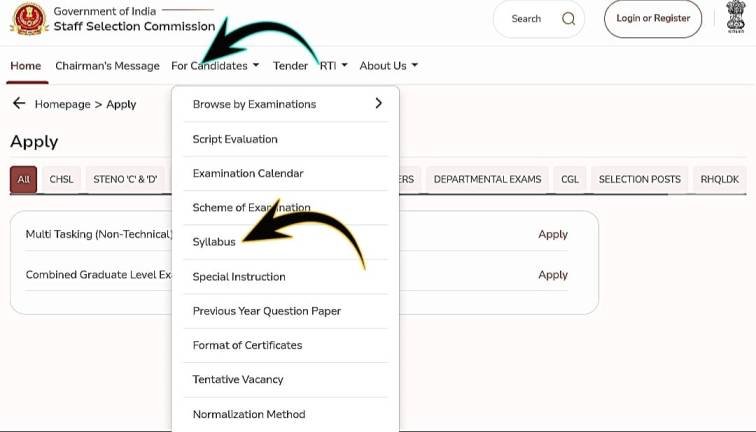Expand the For Candidates dropdown

pyautogui.click(x=215, y=66)
